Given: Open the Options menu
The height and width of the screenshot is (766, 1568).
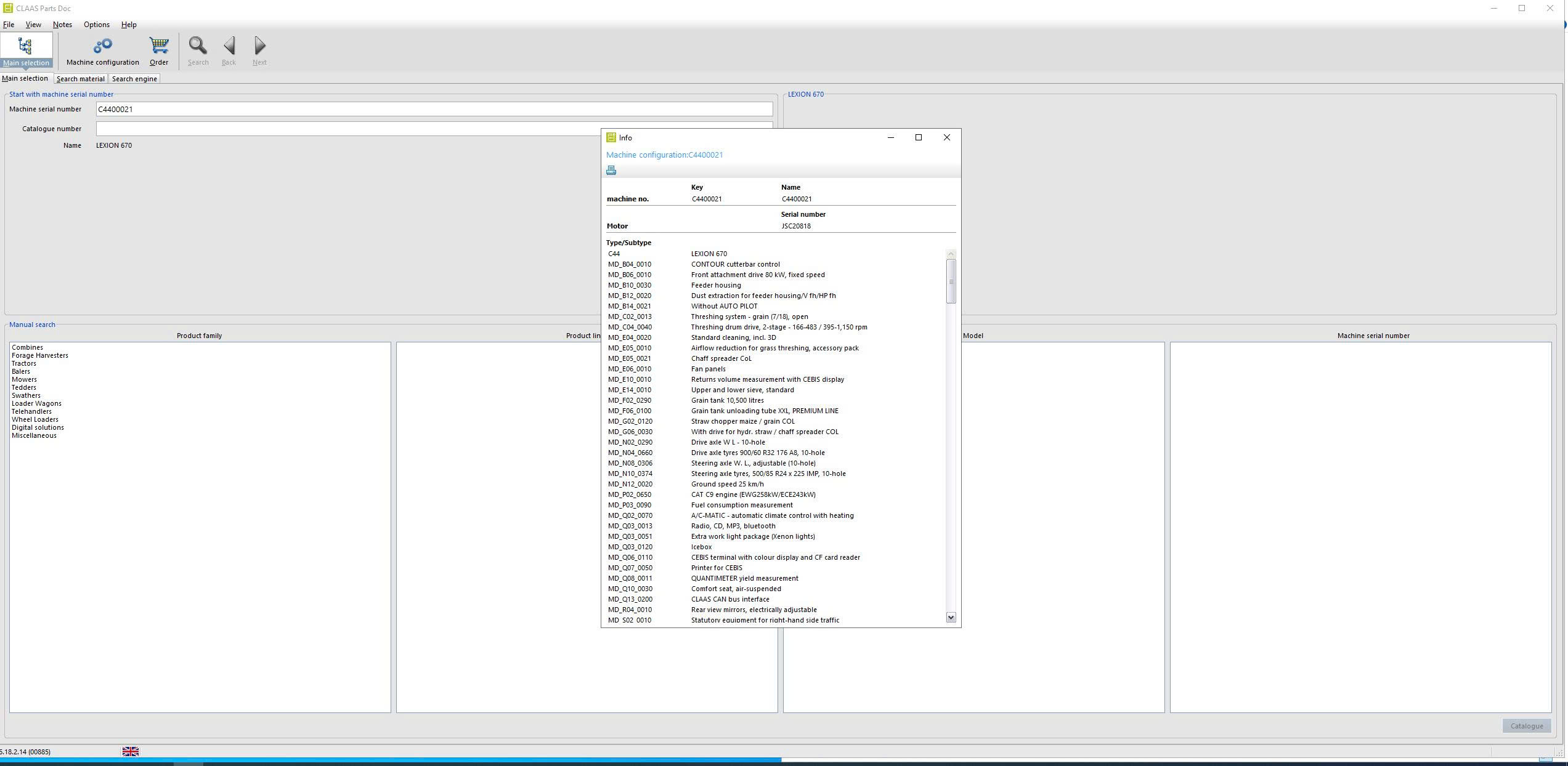Looking at the screenshot, I should [x=97, y=25].
